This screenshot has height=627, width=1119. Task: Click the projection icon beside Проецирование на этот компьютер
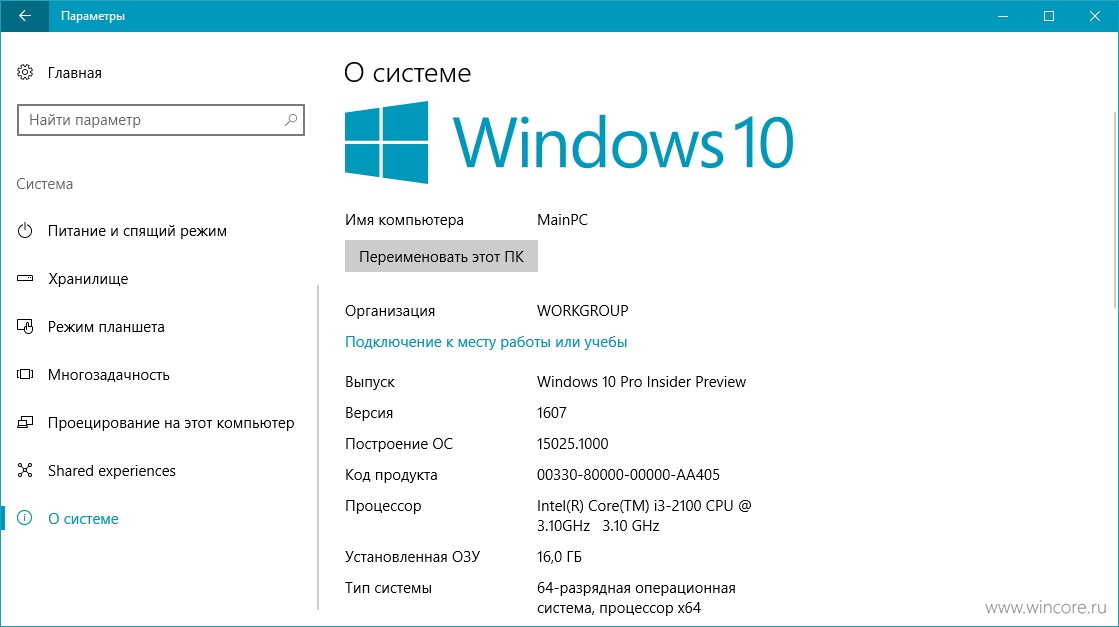(x=25, y=422)
